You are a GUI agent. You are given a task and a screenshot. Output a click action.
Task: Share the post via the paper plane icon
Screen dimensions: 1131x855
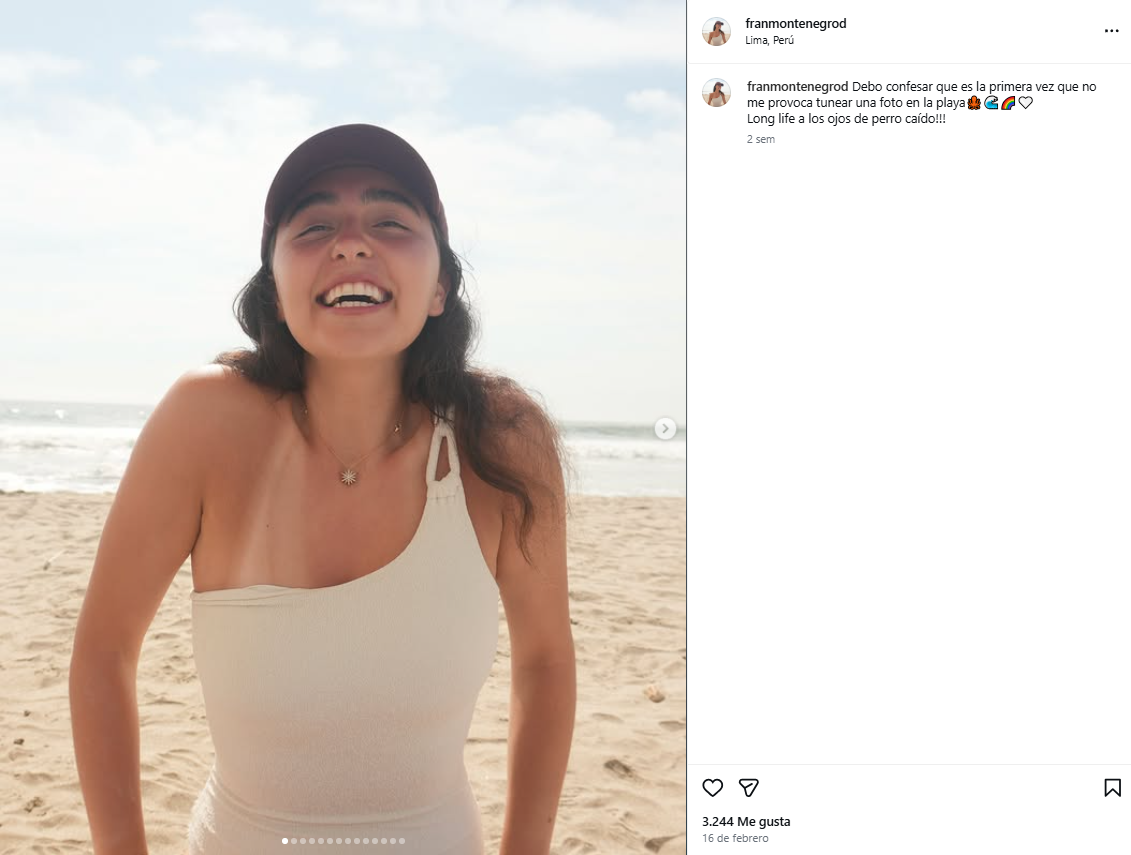click(748, 788)
